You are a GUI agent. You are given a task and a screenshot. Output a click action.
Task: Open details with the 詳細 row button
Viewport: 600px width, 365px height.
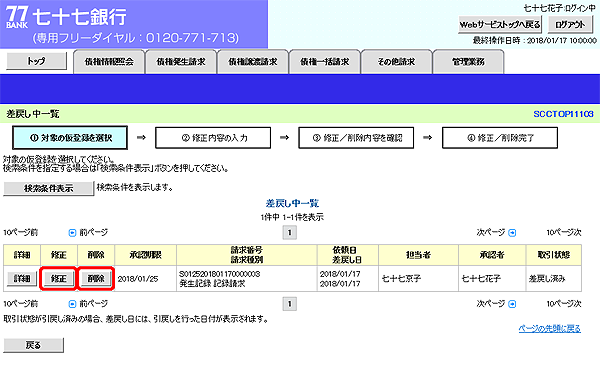(x=22, y=279)
